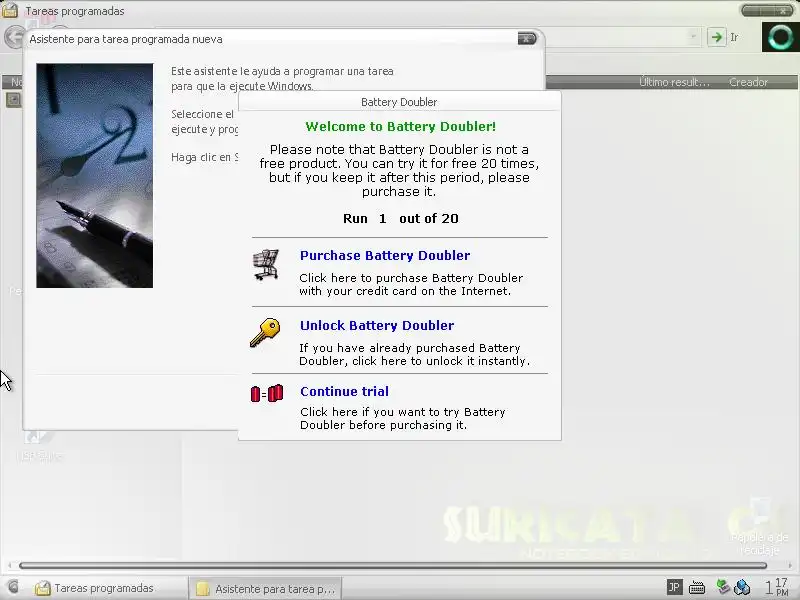Image resolution: width=800 pixels, height=600 pixels.
Task: Click the add task item icon in list
Action: [13, 100]
